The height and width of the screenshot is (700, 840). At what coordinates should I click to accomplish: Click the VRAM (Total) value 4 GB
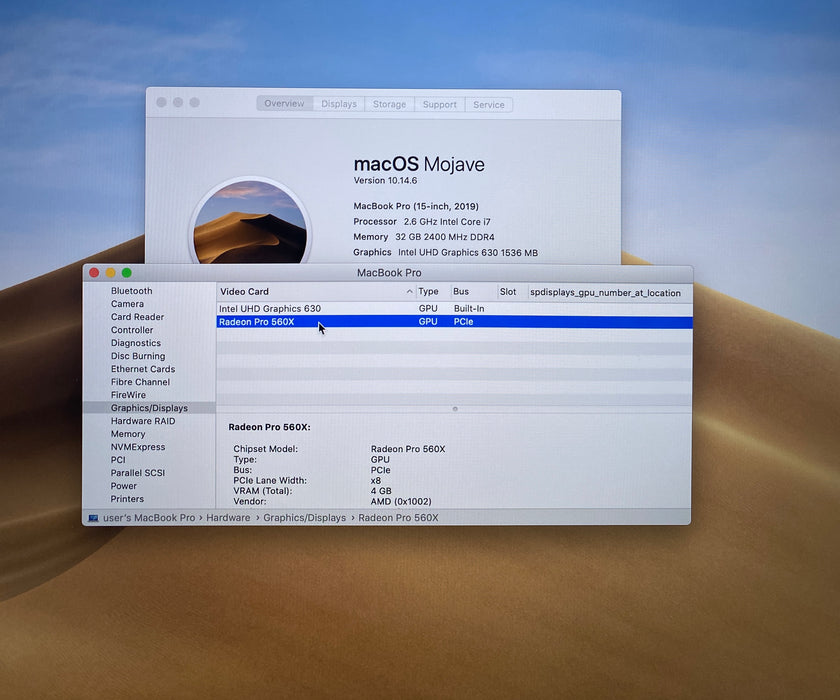coord(381,491)
